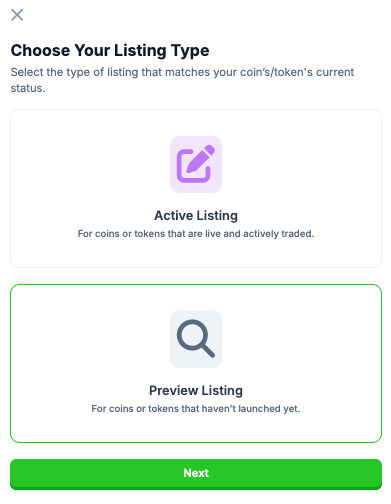Viewport: 391px width, 504px height.
Task: Click the pencil tip of the edit icon
Action: point(191,170)
